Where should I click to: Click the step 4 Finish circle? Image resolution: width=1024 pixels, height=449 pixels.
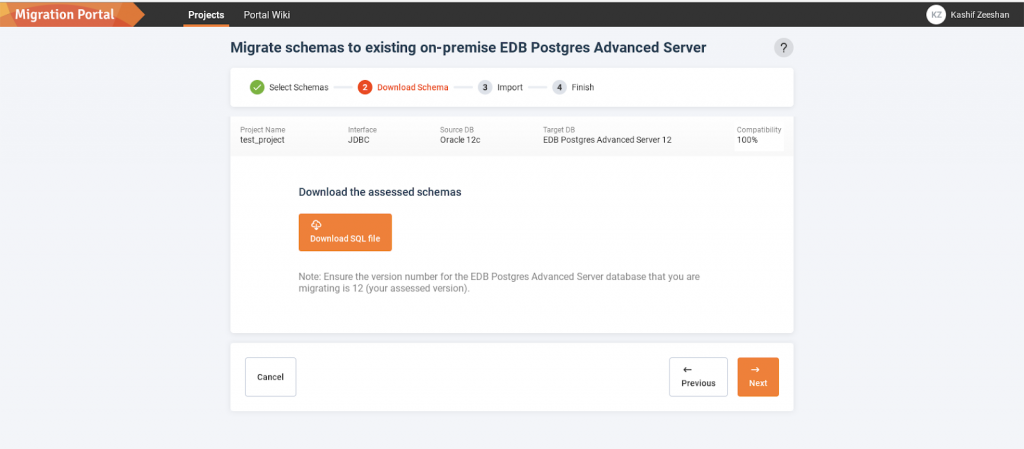coord(560,87)
